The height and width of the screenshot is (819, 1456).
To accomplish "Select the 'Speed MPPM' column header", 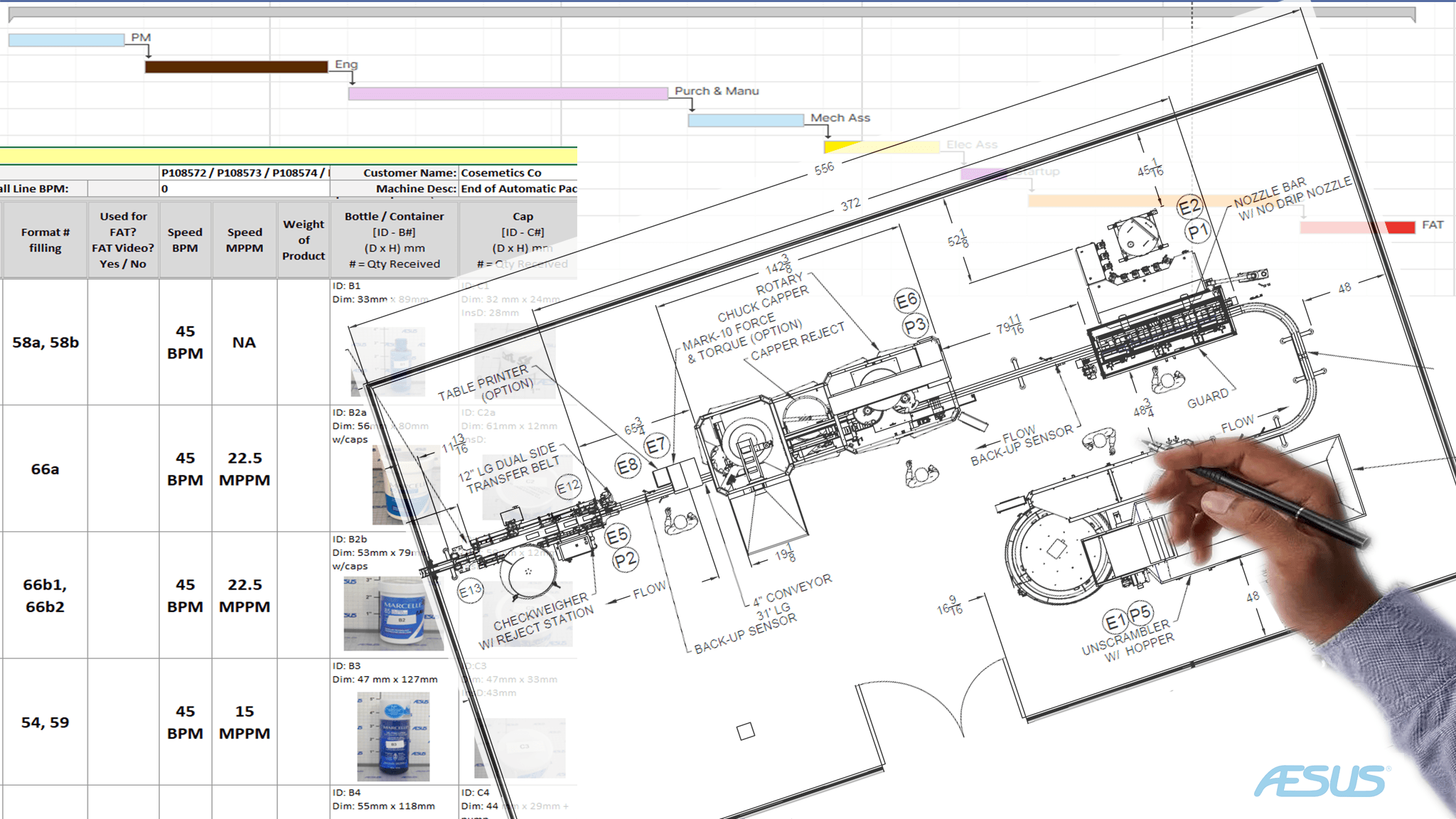I will (x=244, y=240).
